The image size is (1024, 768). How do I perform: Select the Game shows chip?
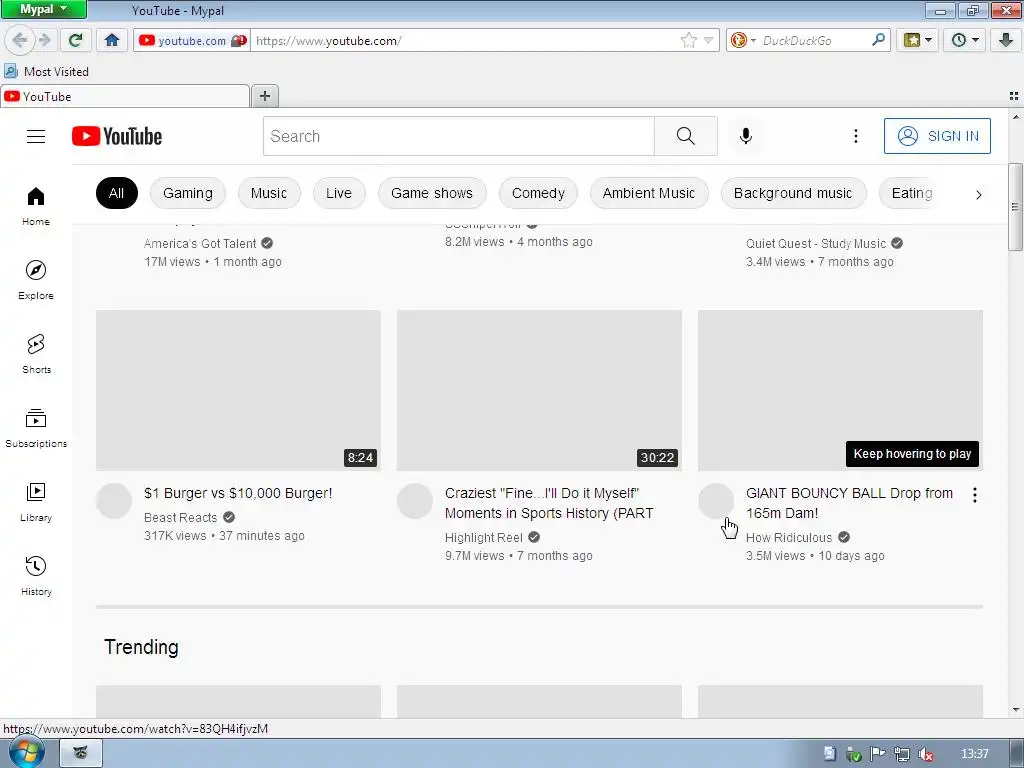[432, 193]
